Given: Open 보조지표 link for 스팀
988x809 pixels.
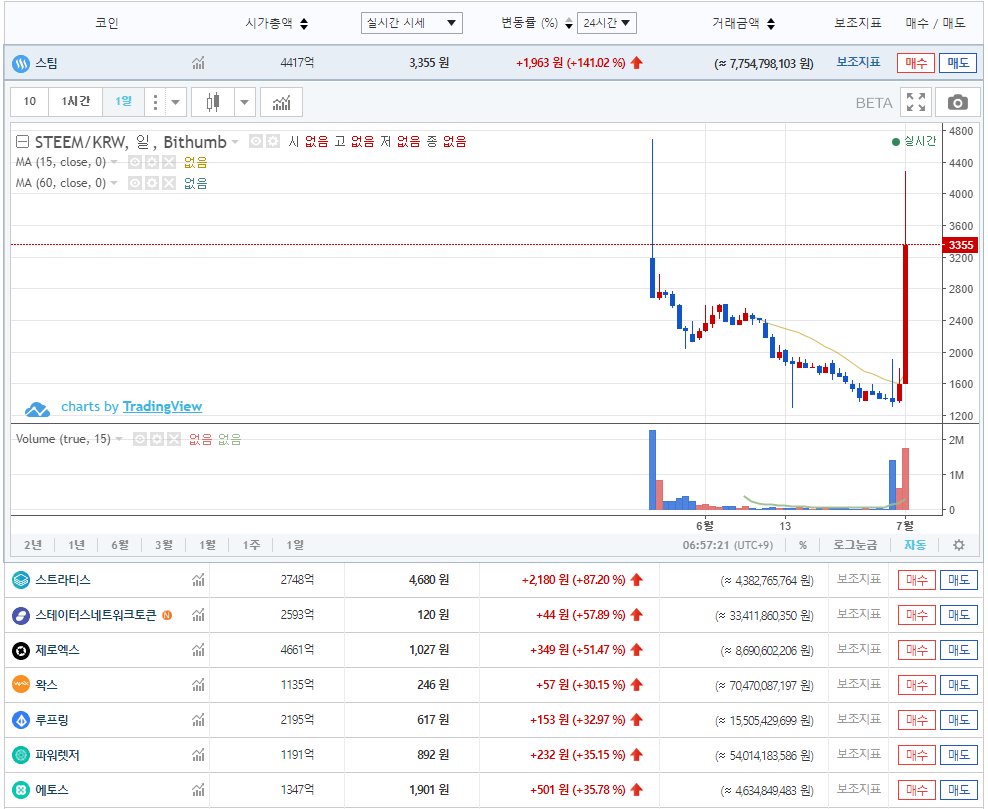Looking at the screenshot, I should coord(858,62).
